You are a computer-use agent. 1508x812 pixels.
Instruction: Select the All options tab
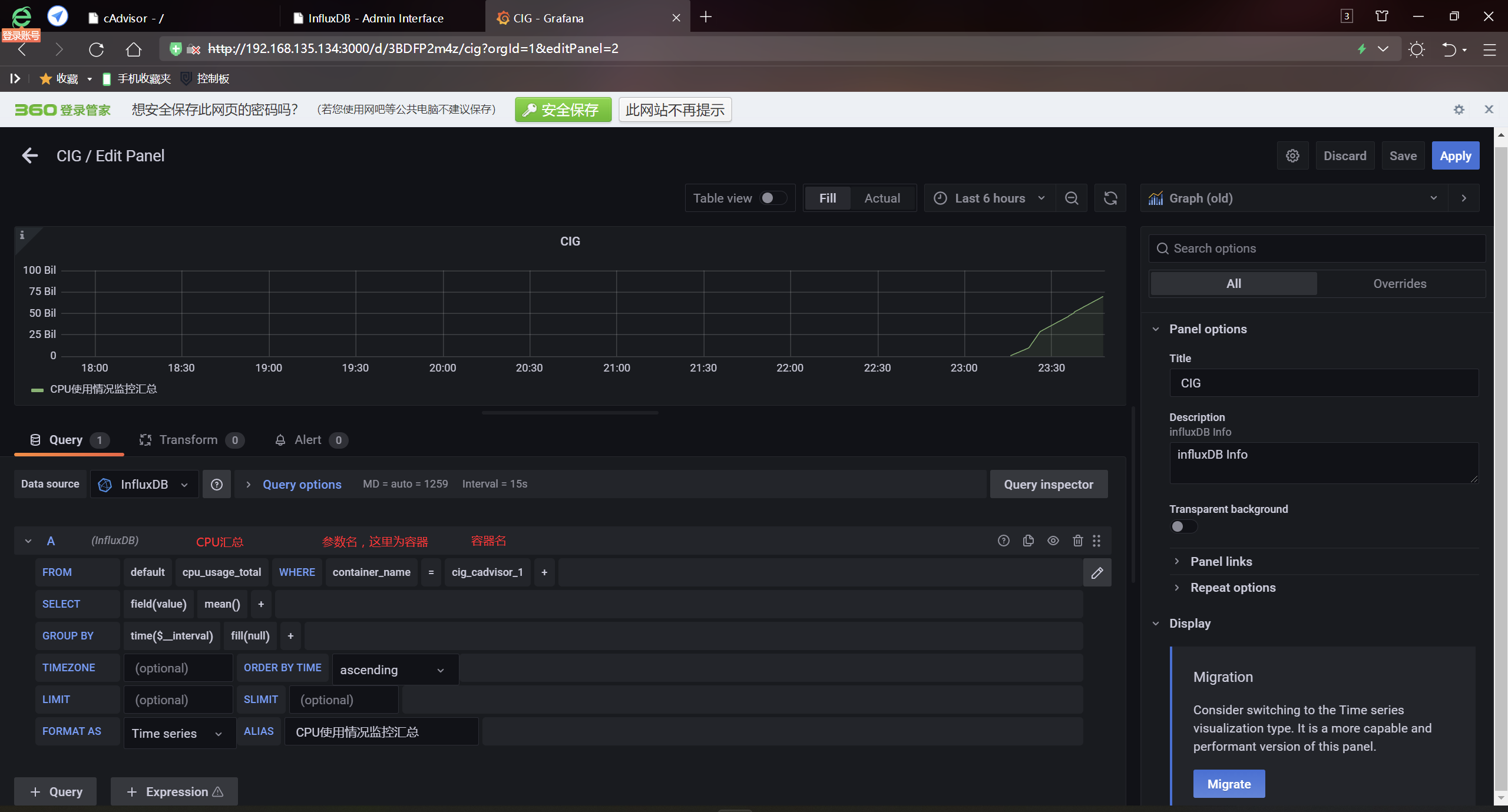[x=1233, y=284]
